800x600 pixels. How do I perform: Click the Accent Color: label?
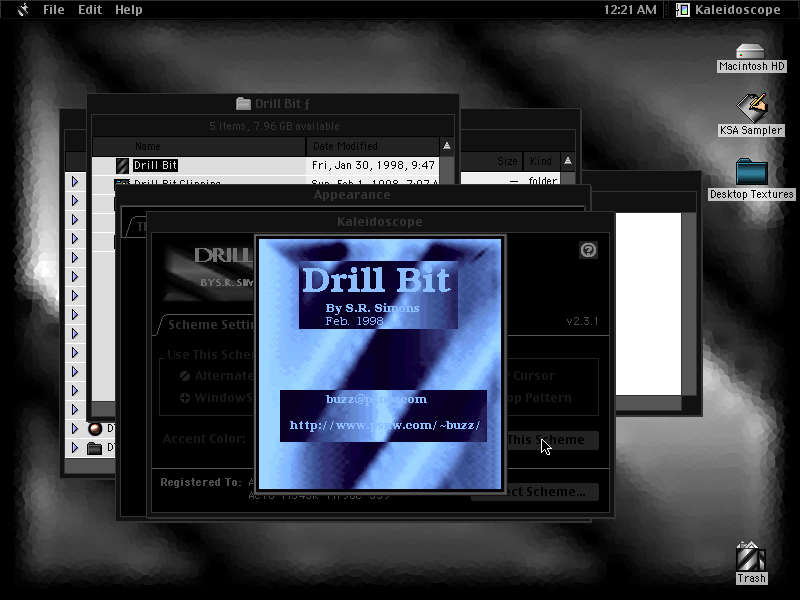[x=204, y=439]
